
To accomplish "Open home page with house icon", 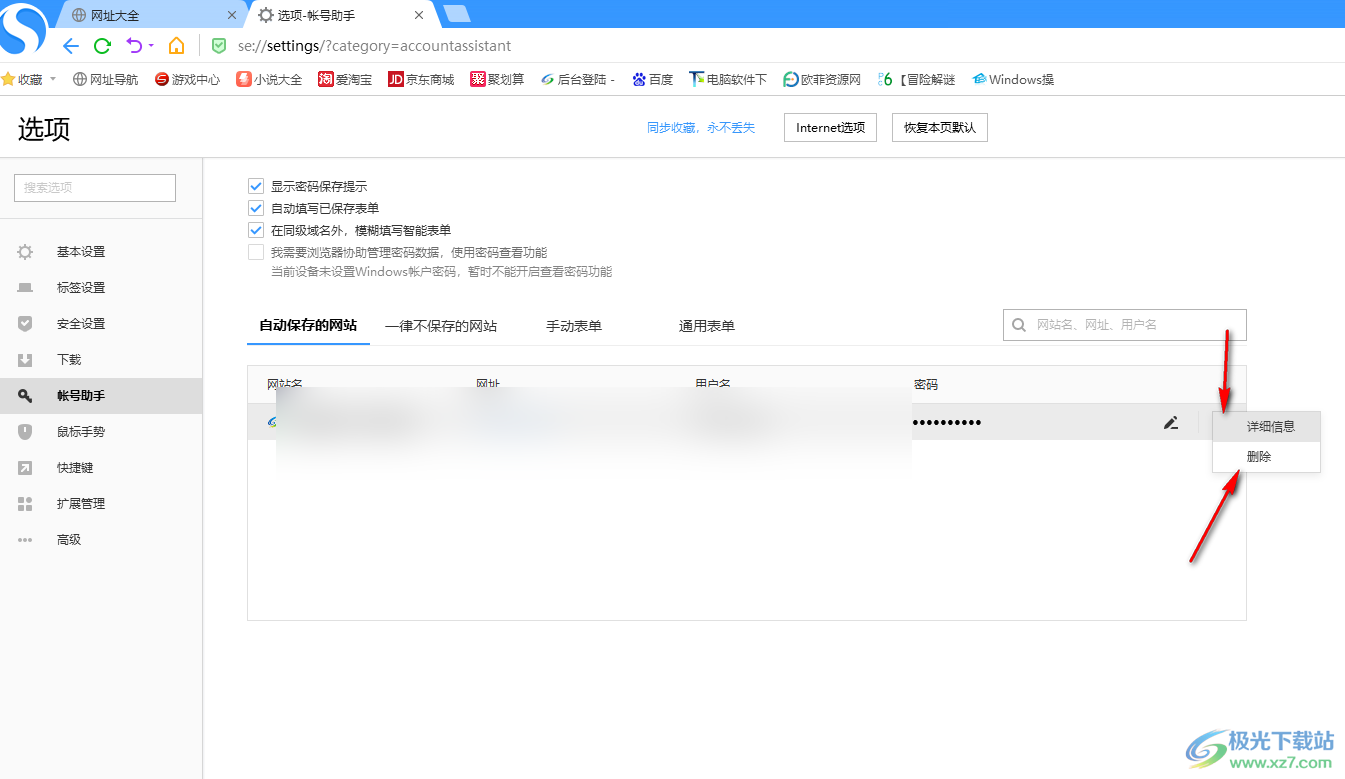I will pos(176,46).
